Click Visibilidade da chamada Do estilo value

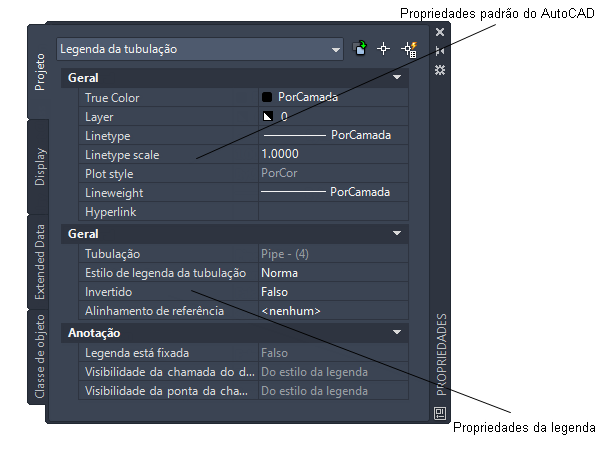click(333, 372)
